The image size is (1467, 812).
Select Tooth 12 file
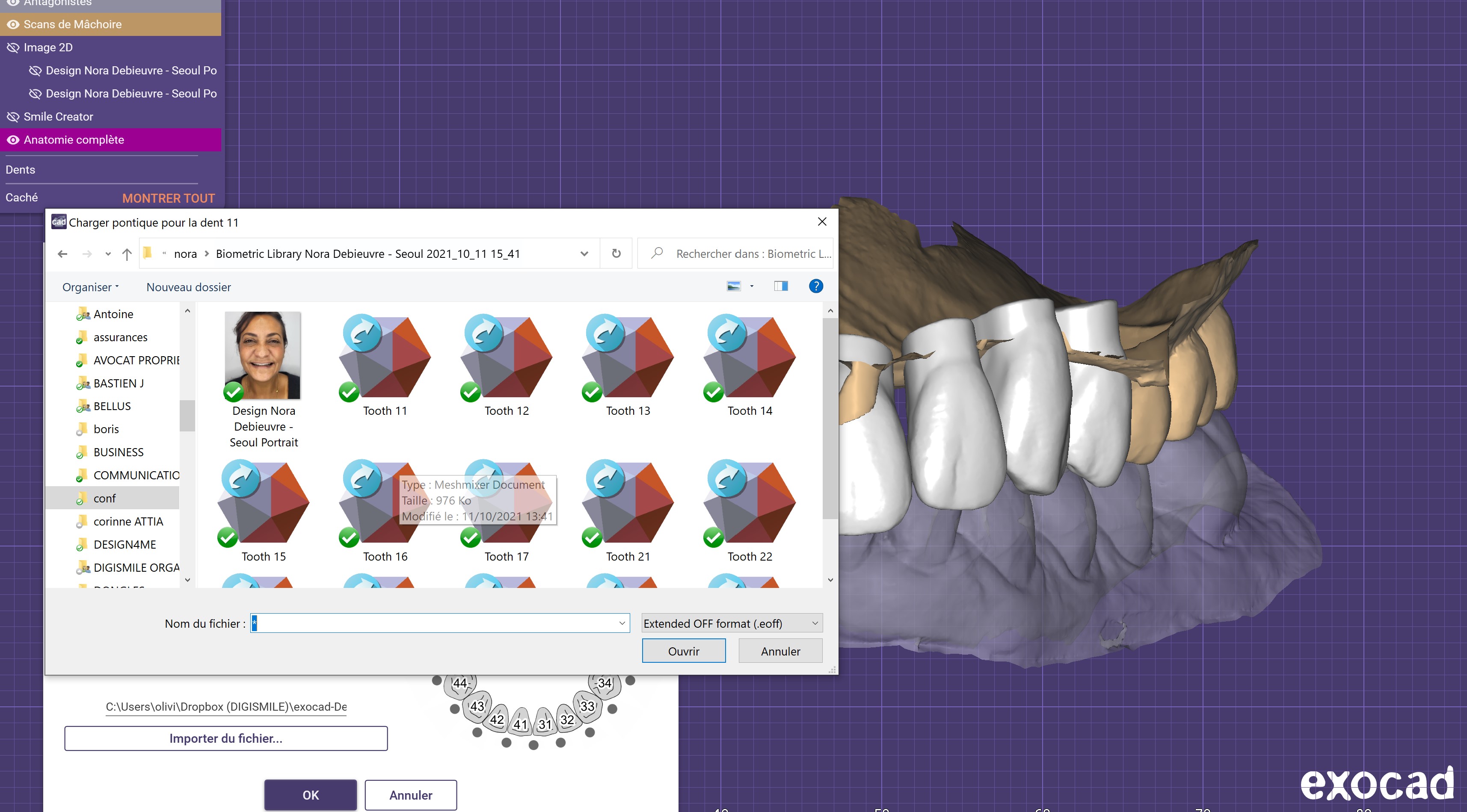pos(506,365)
